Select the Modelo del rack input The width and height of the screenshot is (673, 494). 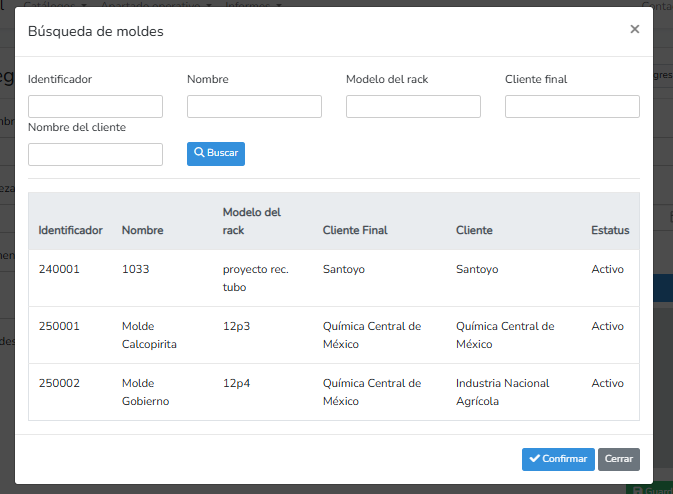coord(413,107)
